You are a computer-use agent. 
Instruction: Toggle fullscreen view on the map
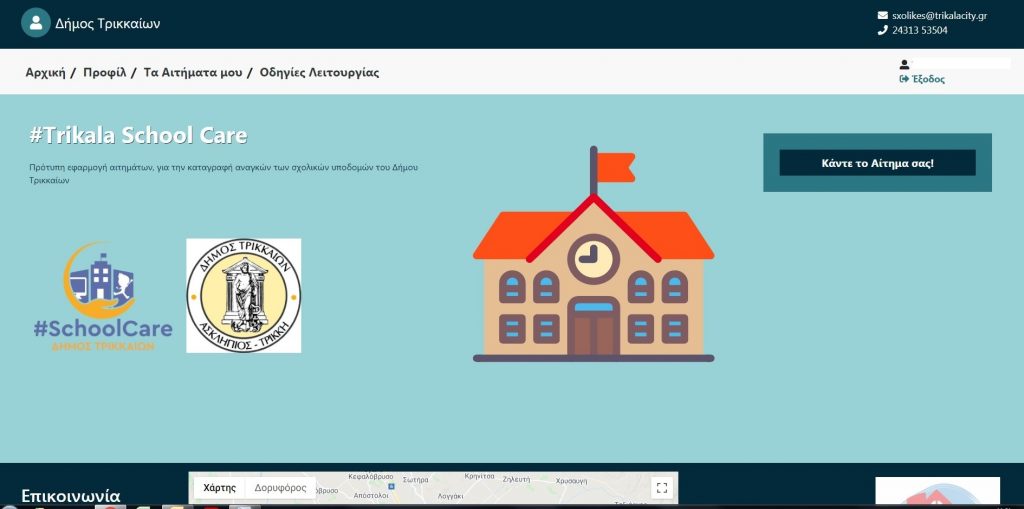coord(660,488)
